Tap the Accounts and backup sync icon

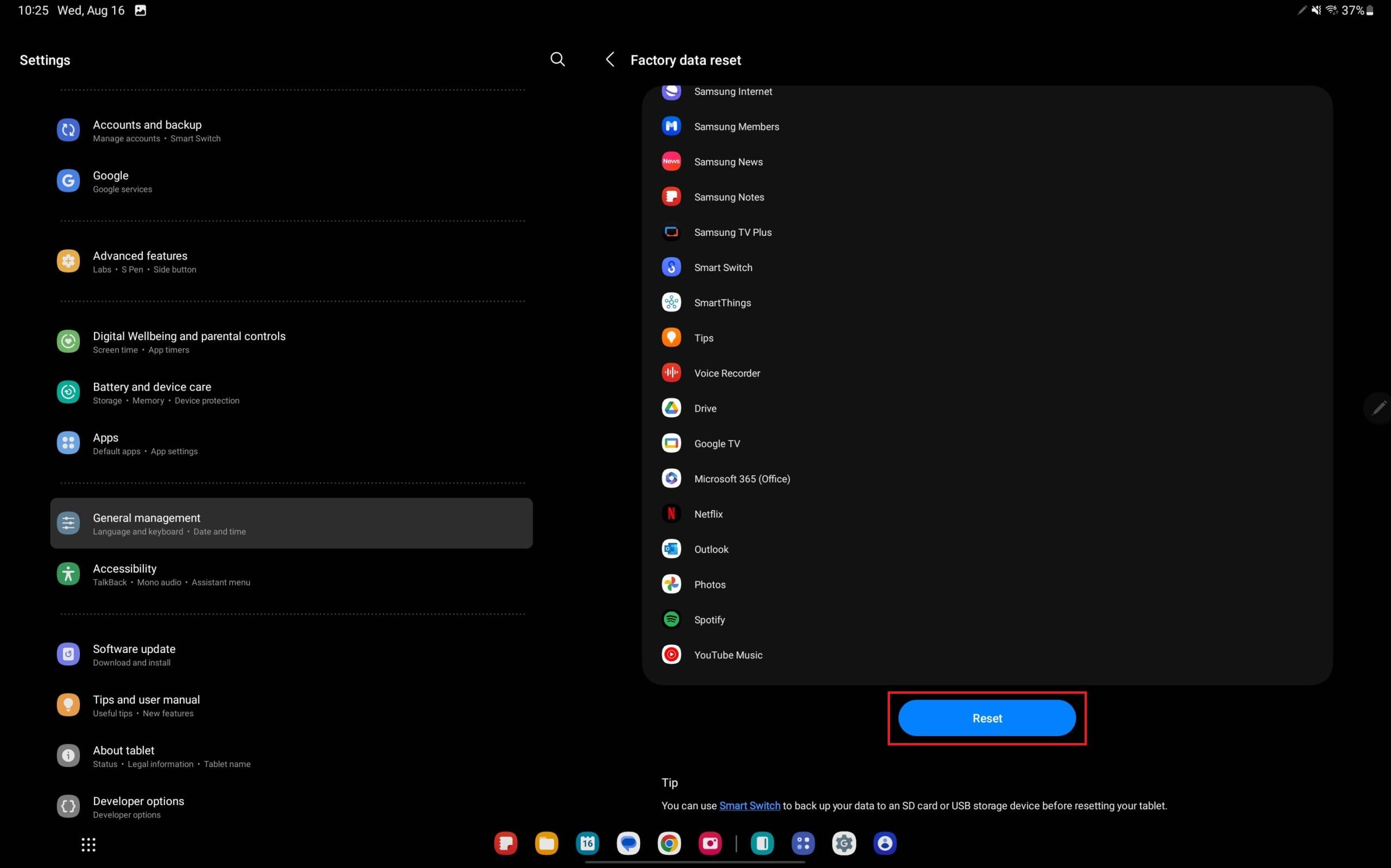68,130
